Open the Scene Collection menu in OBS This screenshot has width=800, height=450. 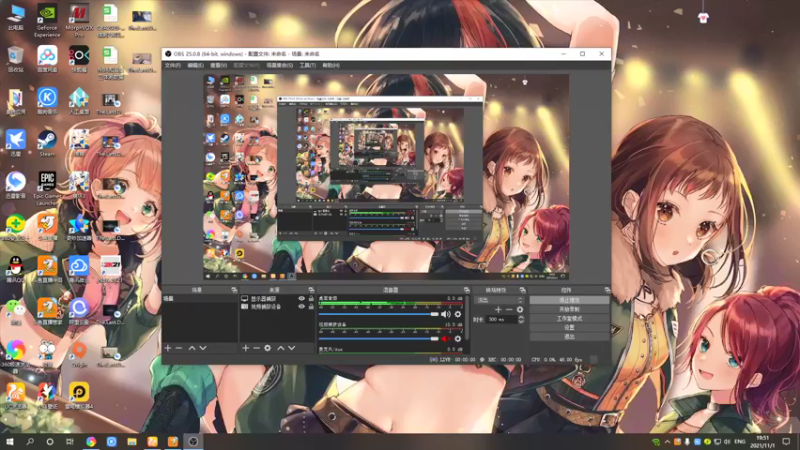[x=280, y=65]
